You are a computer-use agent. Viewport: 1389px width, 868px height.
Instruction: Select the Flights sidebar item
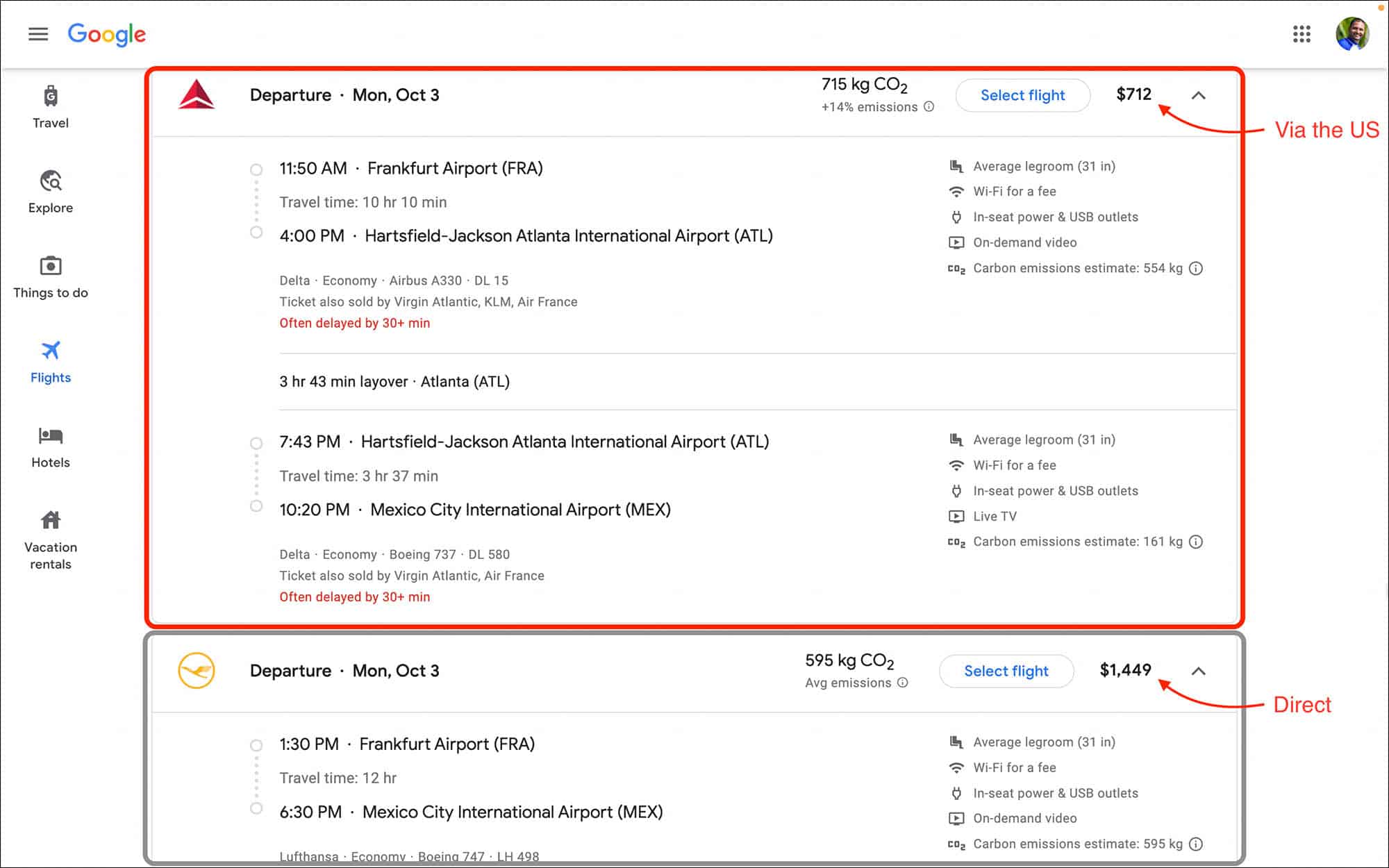(x=51, y=362)
